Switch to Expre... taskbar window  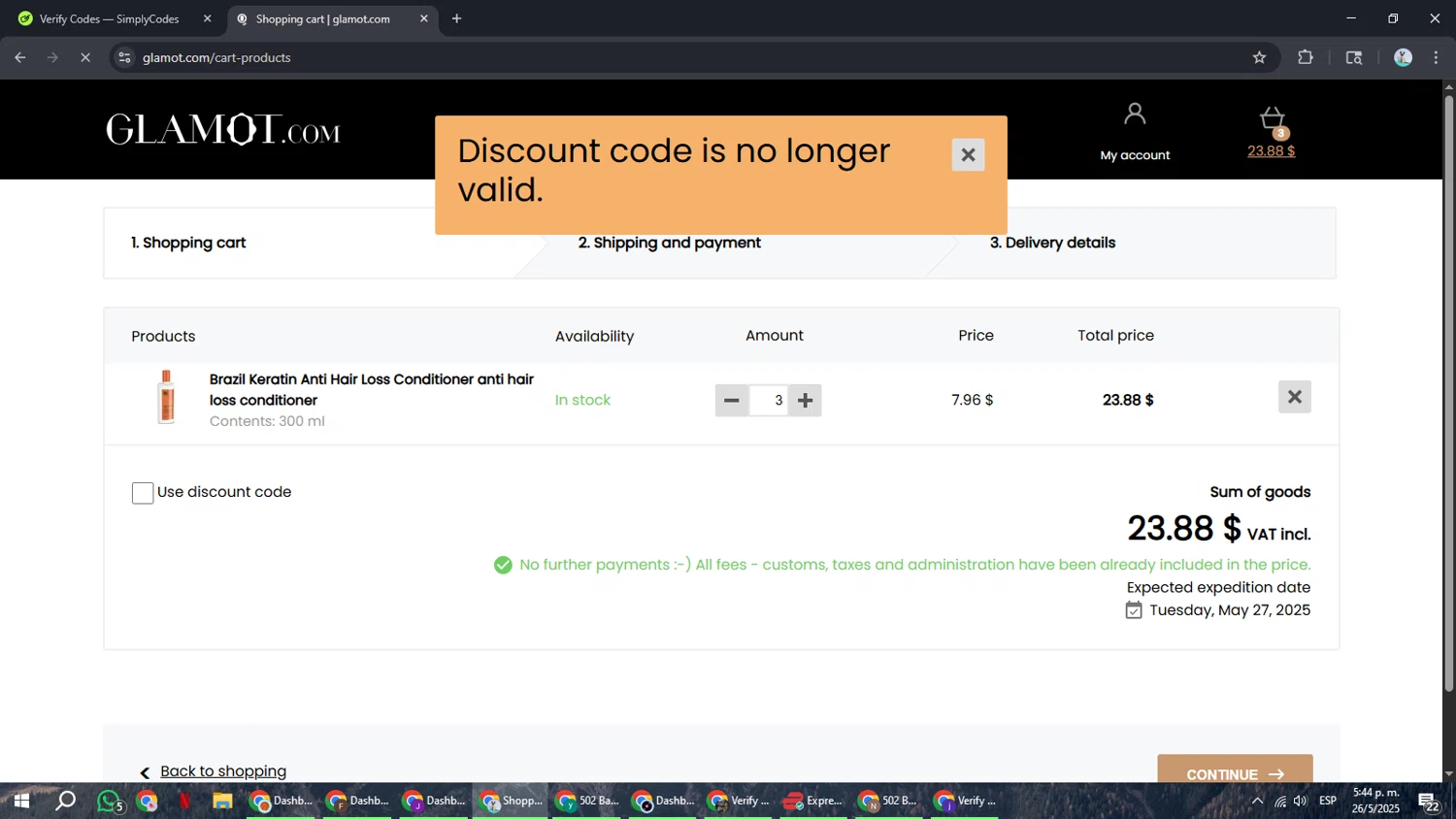[813, 801]
